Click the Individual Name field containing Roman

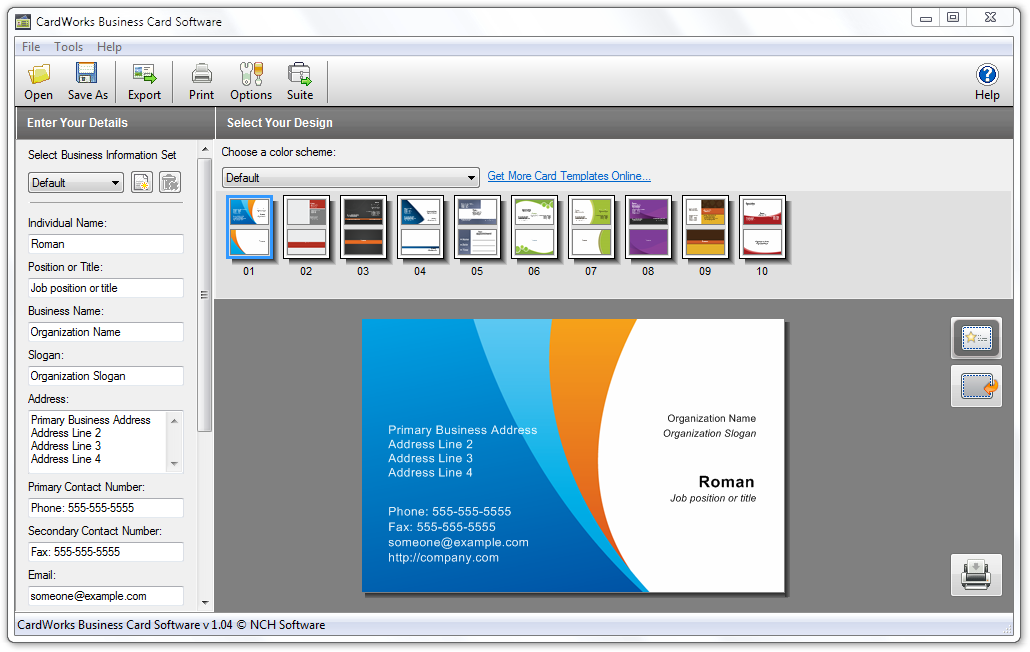pos(106,244)
